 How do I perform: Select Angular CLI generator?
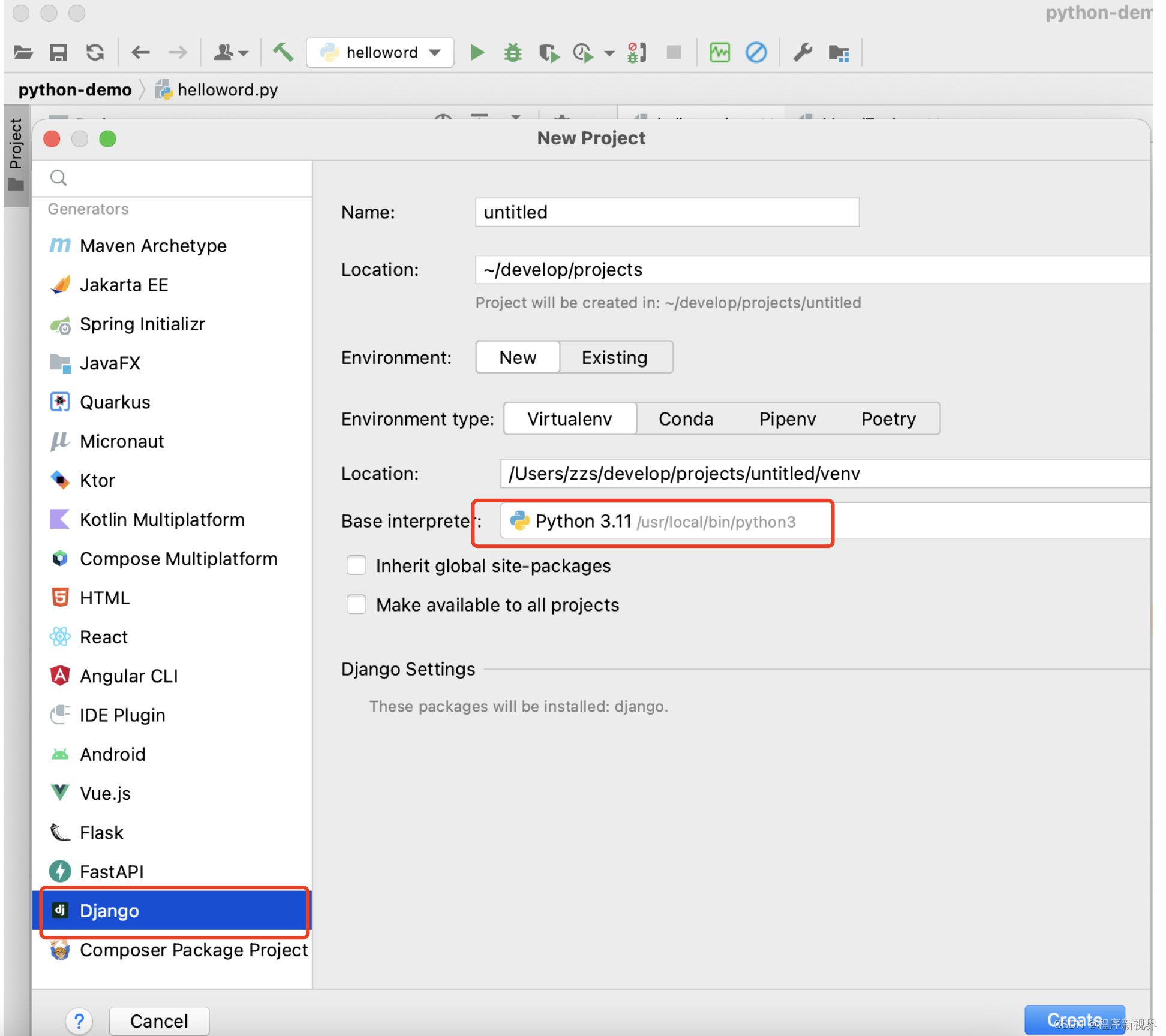coord(172,676)
